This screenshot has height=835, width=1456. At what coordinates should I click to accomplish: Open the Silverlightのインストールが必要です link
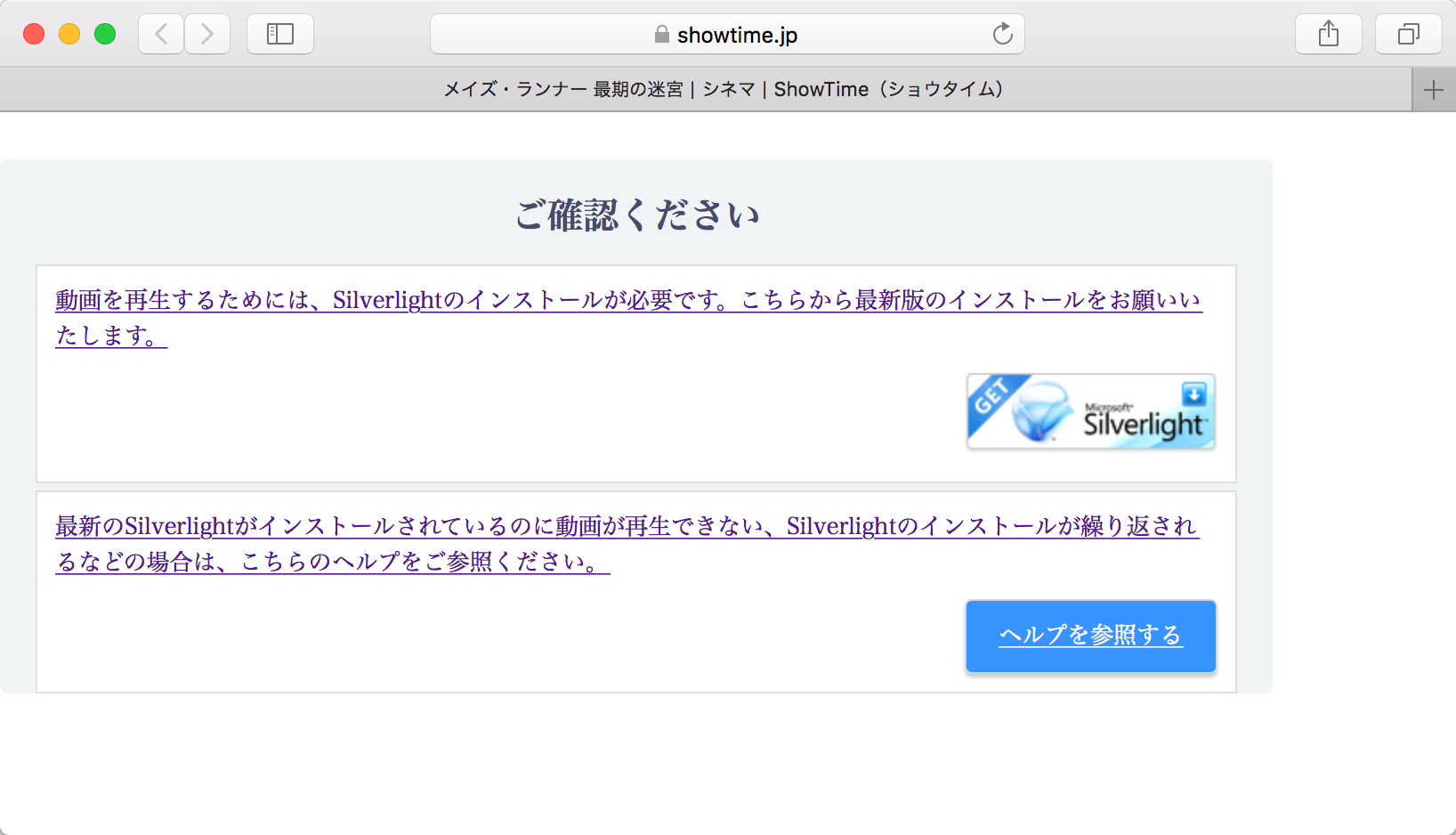(628, 318)
